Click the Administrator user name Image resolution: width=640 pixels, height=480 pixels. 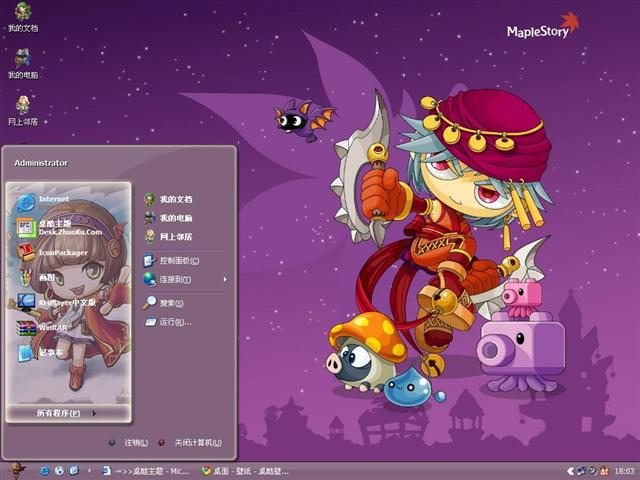[41, 163]
